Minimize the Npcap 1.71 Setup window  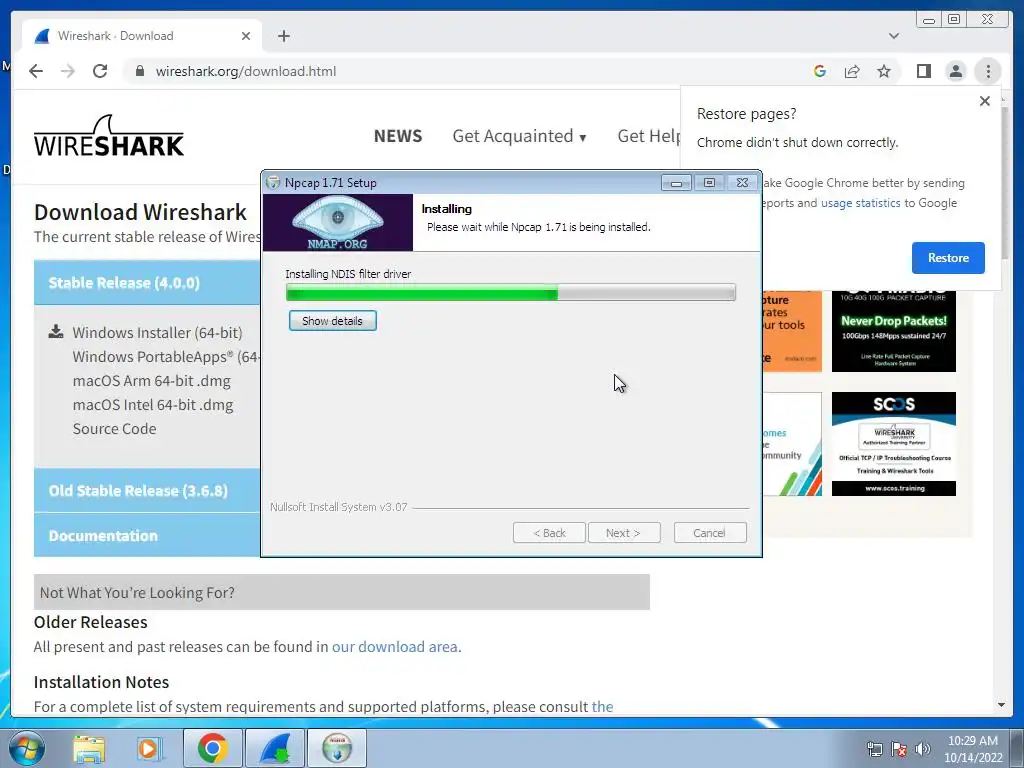(676, 183)
